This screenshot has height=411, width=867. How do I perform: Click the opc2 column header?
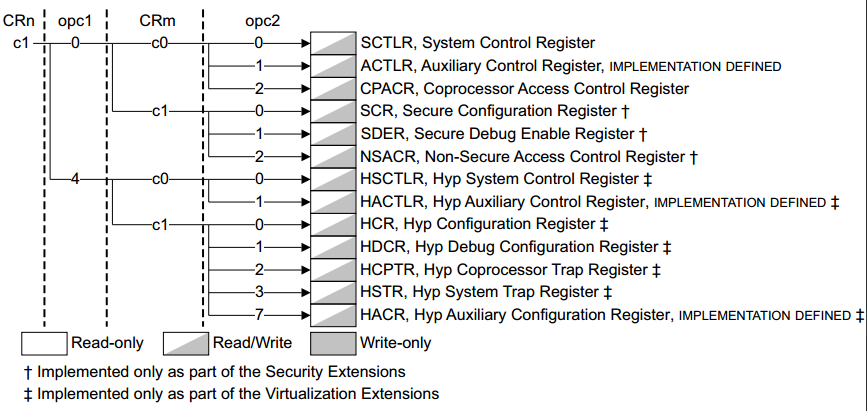(263, 21)
